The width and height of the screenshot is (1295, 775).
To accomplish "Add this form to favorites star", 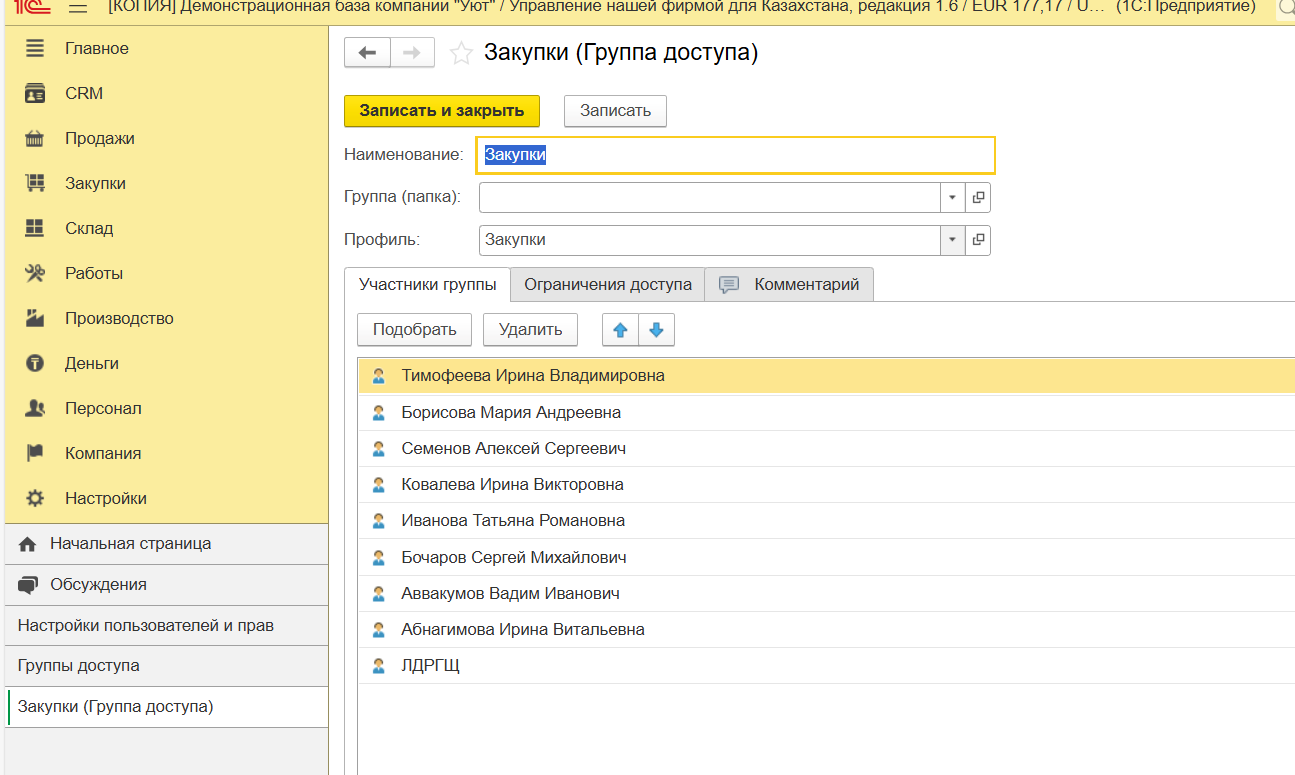I will point(461,54).
